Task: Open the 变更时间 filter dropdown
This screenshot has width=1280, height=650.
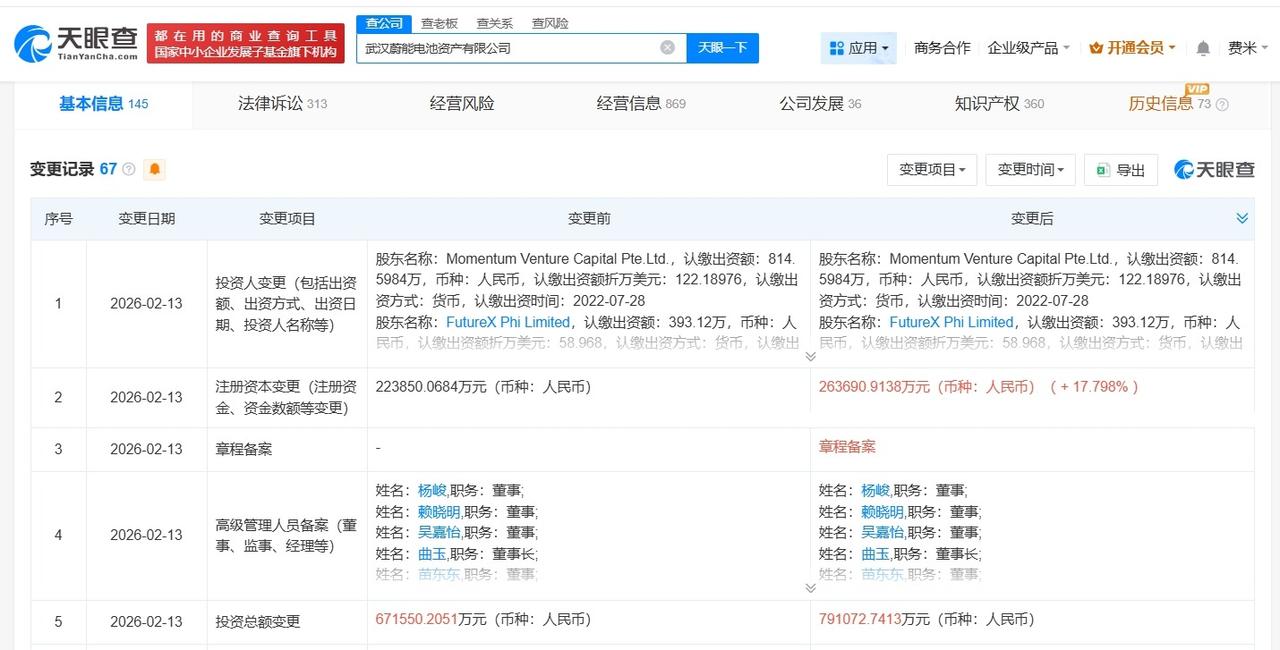Action: [x=1030, y=170]
